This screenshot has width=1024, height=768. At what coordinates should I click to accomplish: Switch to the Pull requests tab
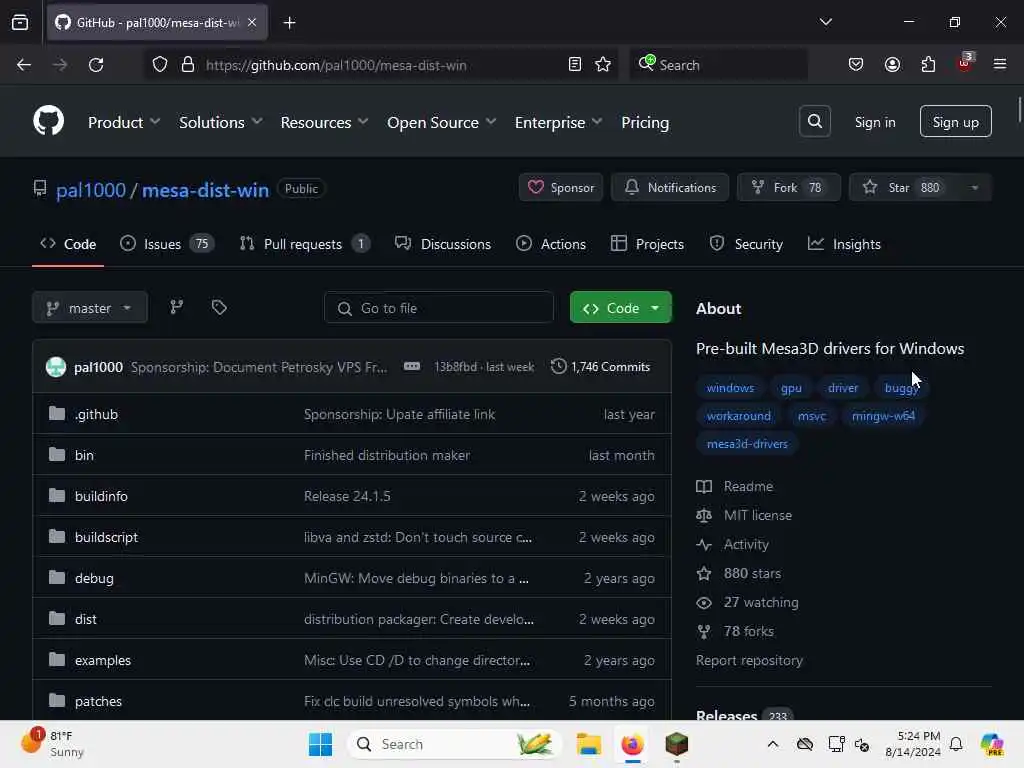[x=305, y=244]
